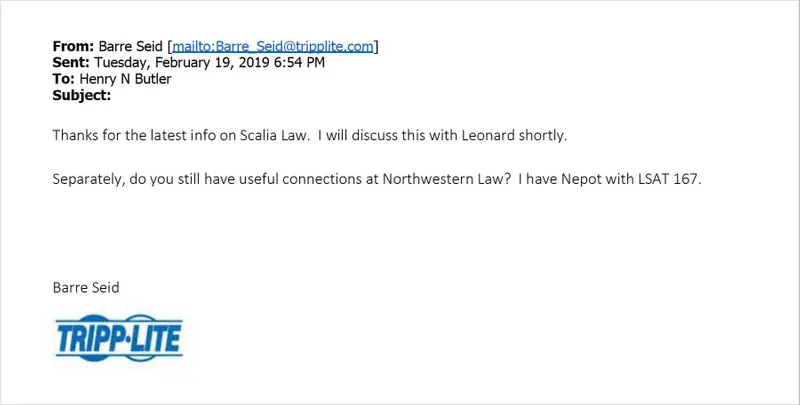Click the Tripp-Lite logo image
The width and height of the screenshot is (800, 405).
tap(119, 338)
